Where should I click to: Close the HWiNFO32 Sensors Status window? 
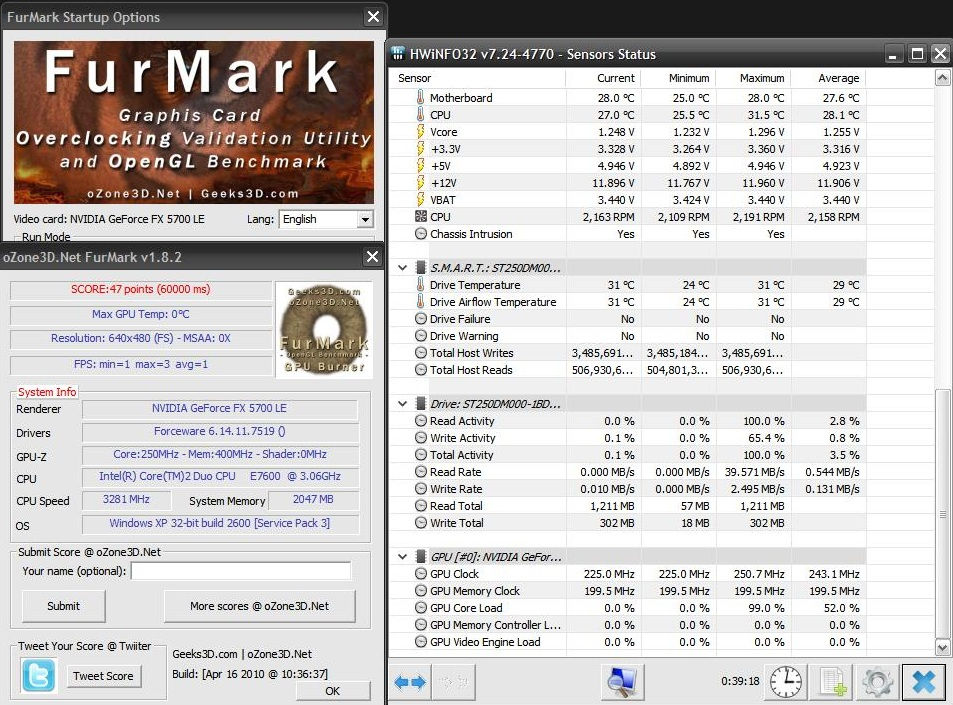(x=940, y=55)
